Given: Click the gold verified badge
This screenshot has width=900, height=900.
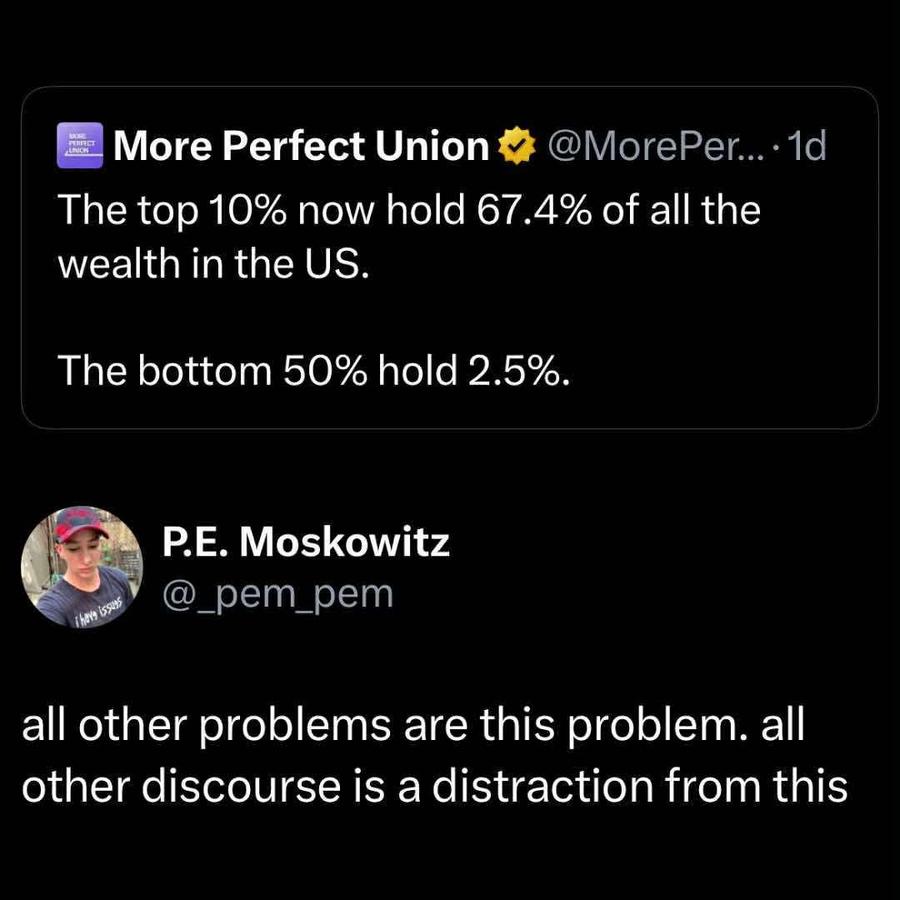Looking at the screenshot, I should (515, 147).
